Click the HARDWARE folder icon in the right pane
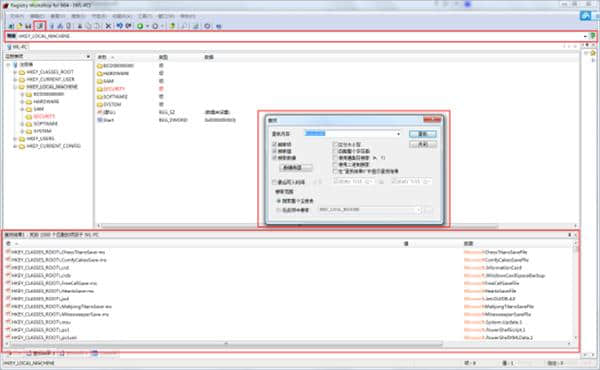Image resolution: width=600 pixels, height=370 pixels. tap(100, 73)
